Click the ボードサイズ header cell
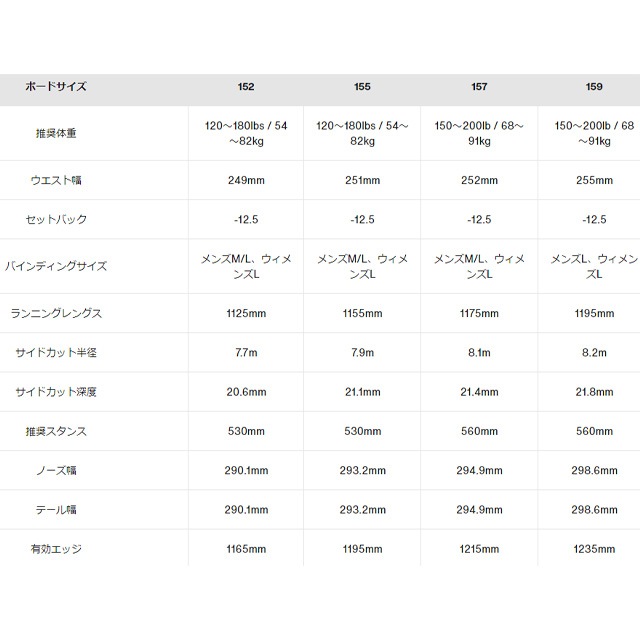 [x=56, y=87]
